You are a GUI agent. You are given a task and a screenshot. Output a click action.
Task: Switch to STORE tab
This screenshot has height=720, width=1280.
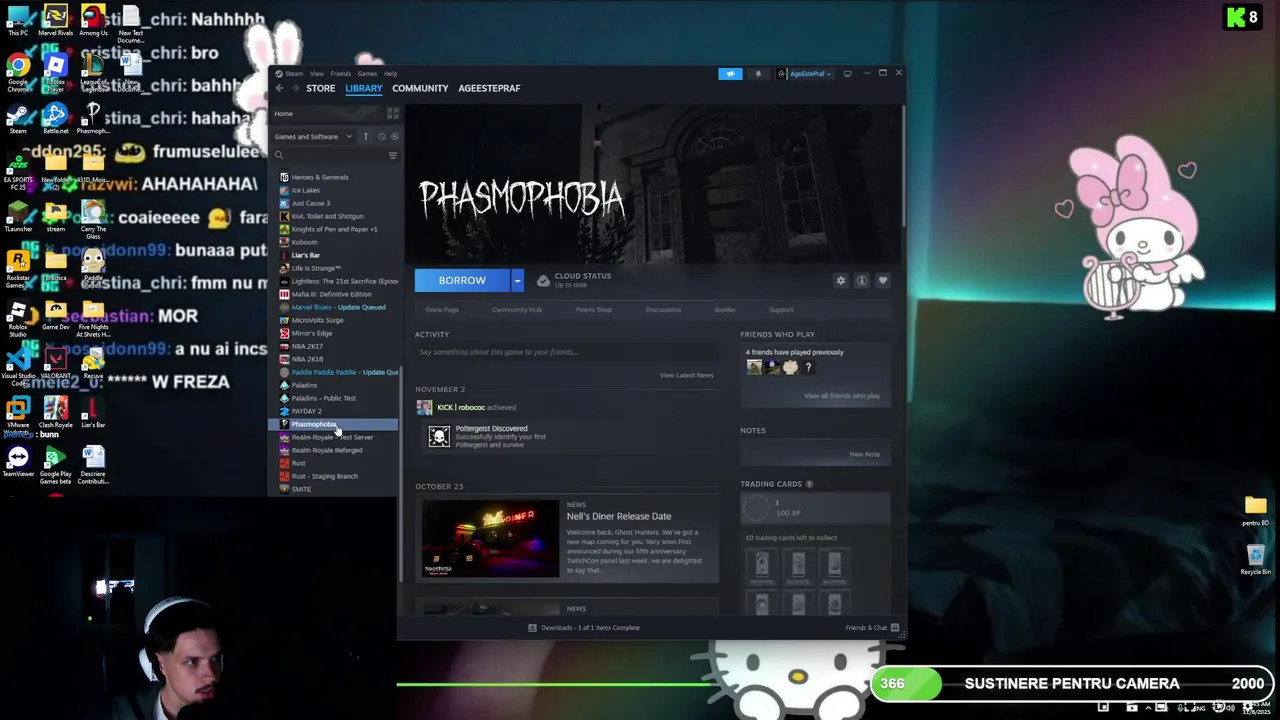[320, 88]
